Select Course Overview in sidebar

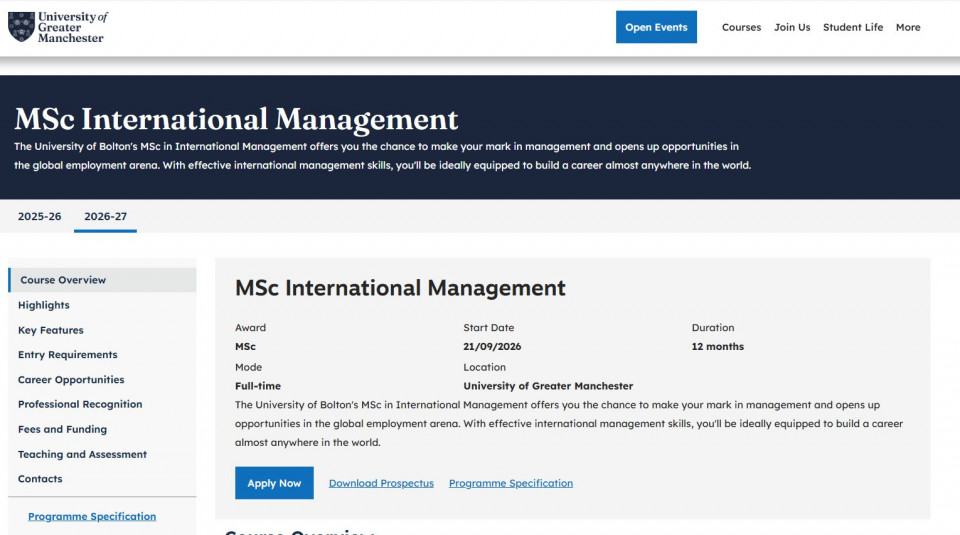click(63, 280)
